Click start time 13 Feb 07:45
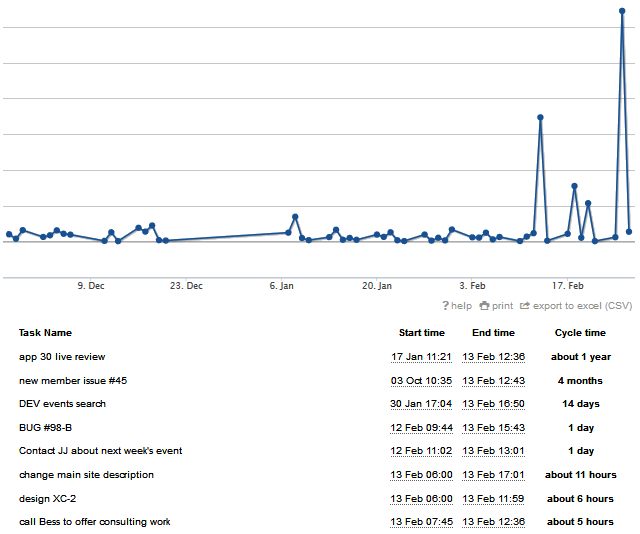The image size is (640, 534). click(x=421, y=522)
